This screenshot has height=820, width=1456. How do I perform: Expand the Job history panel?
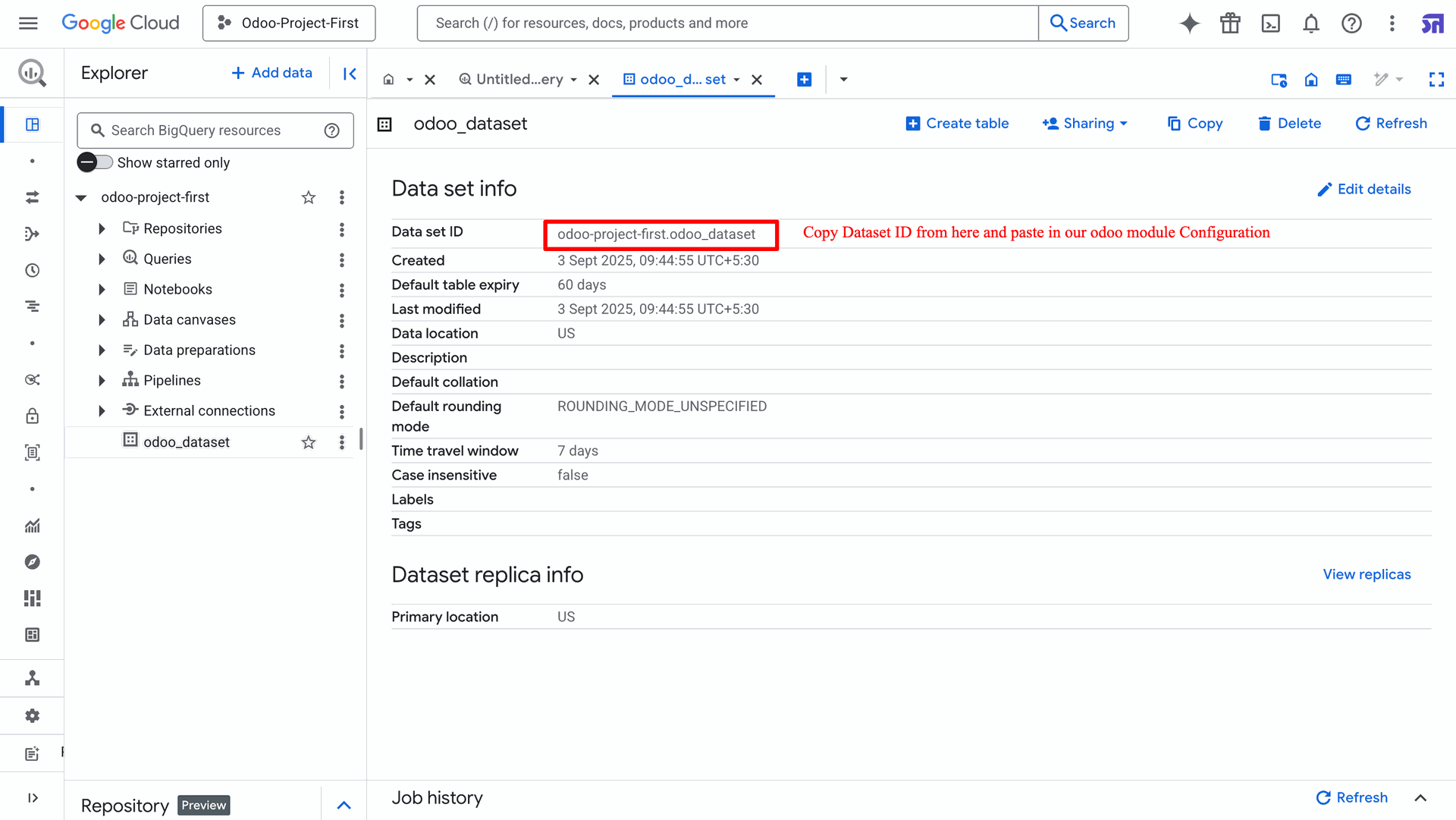point(1420,797)
